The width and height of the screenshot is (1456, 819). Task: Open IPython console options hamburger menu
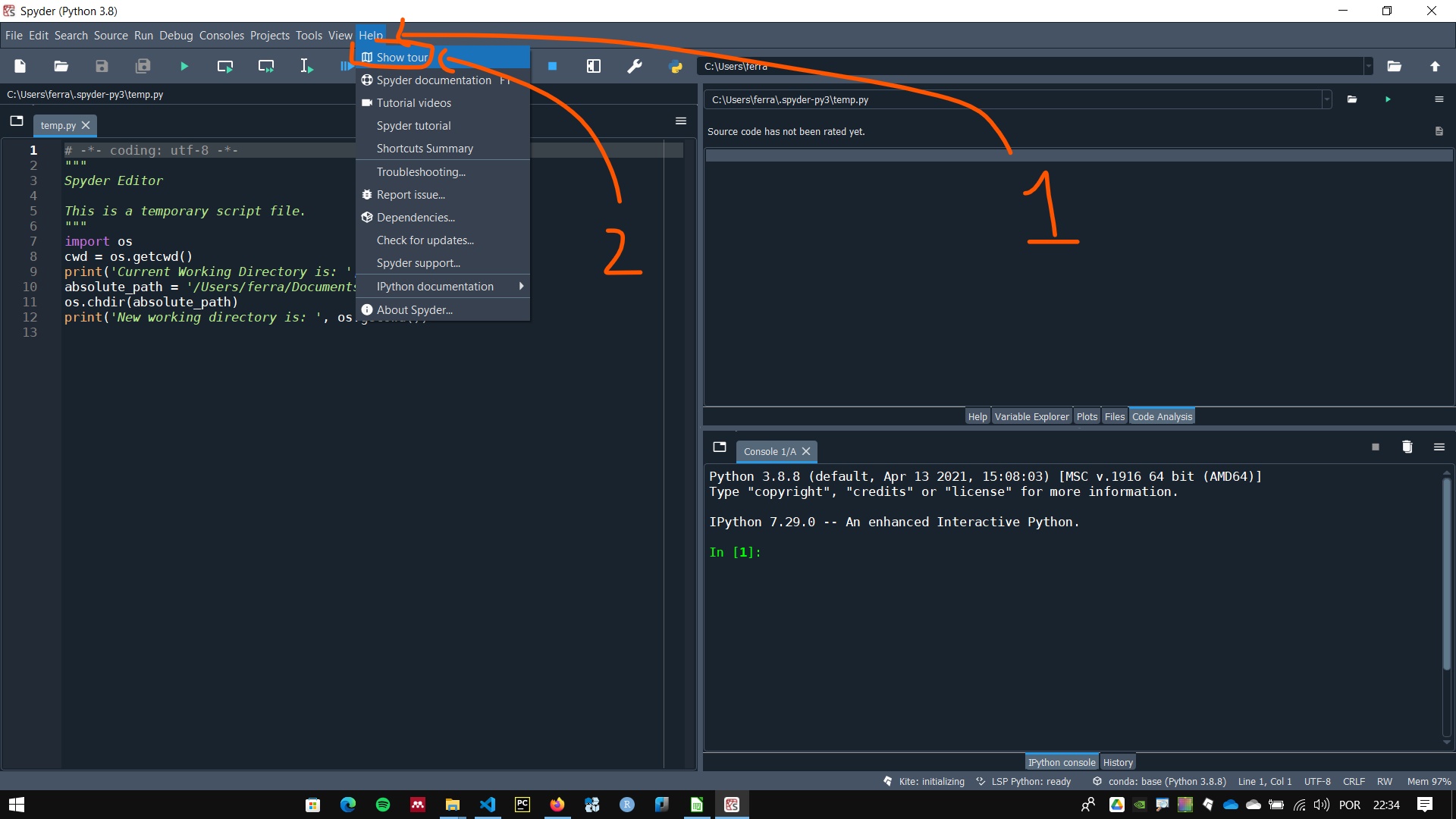1439,447
